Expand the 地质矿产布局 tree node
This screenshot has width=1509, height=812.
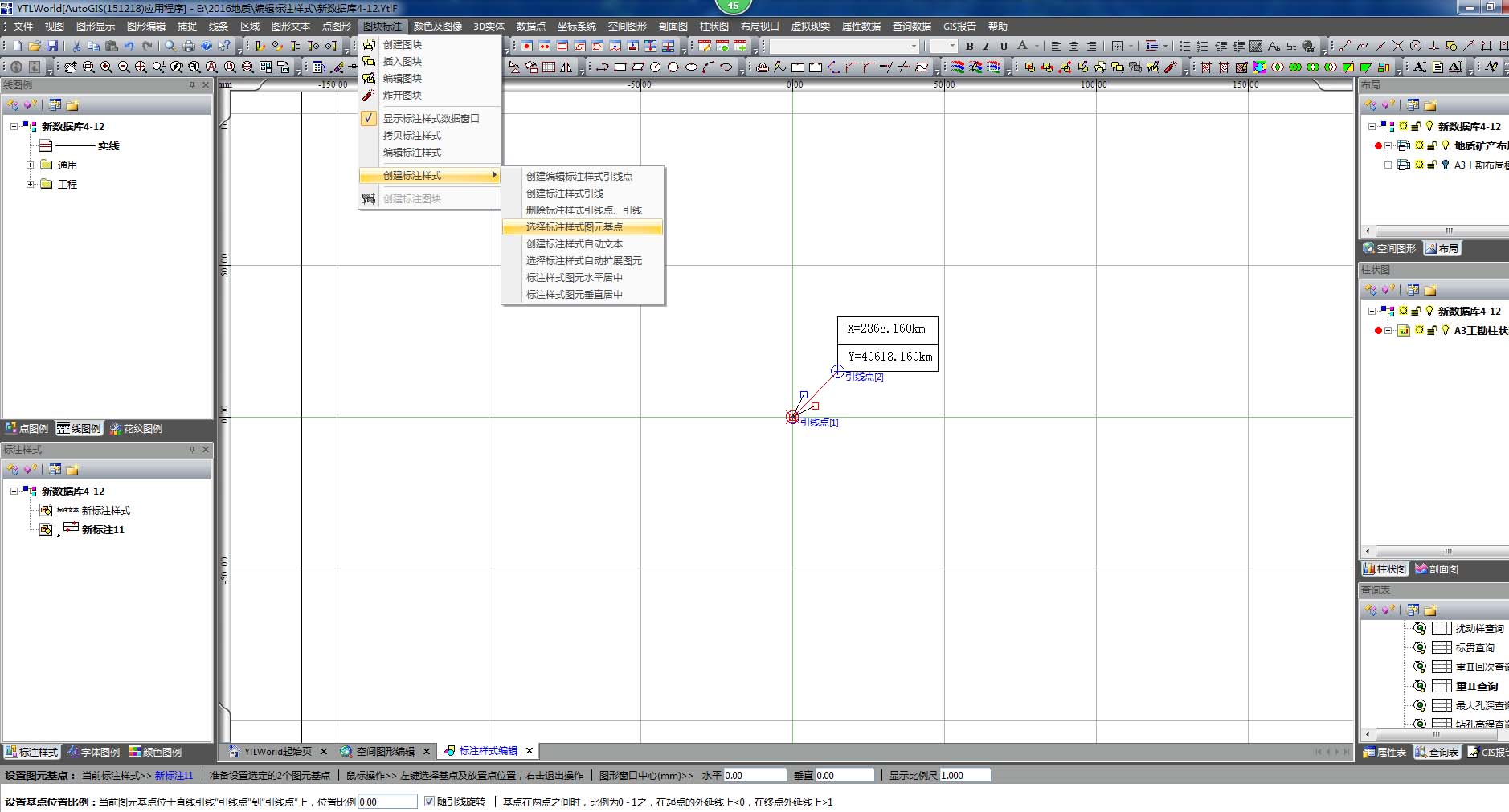(1388, 145)
